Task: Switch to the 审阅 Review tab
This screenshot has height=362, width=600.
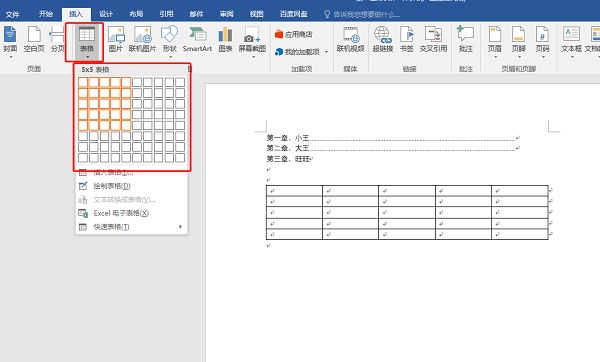Action: (227, 14)
